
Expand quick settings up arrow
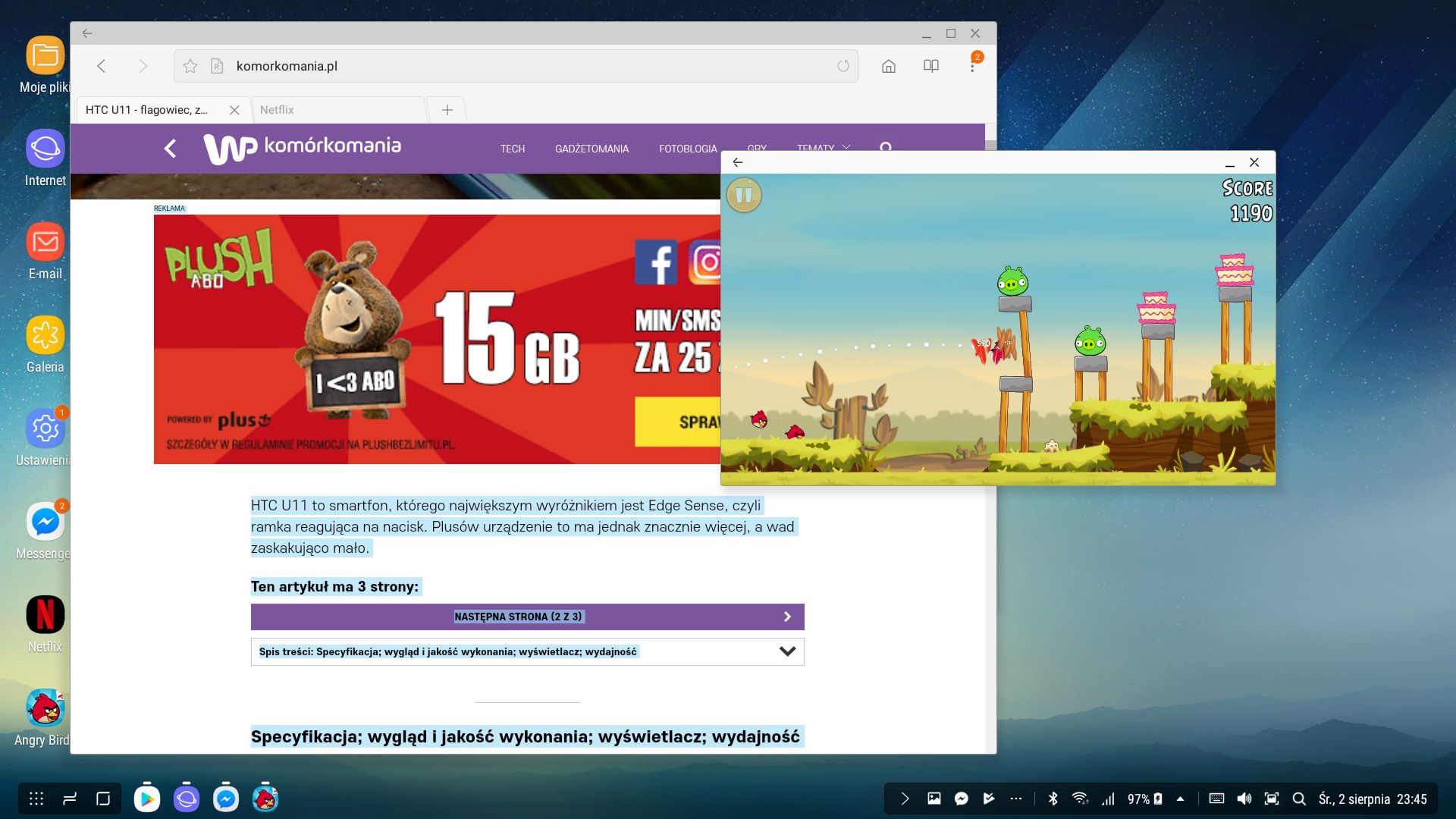[1180, 799]
